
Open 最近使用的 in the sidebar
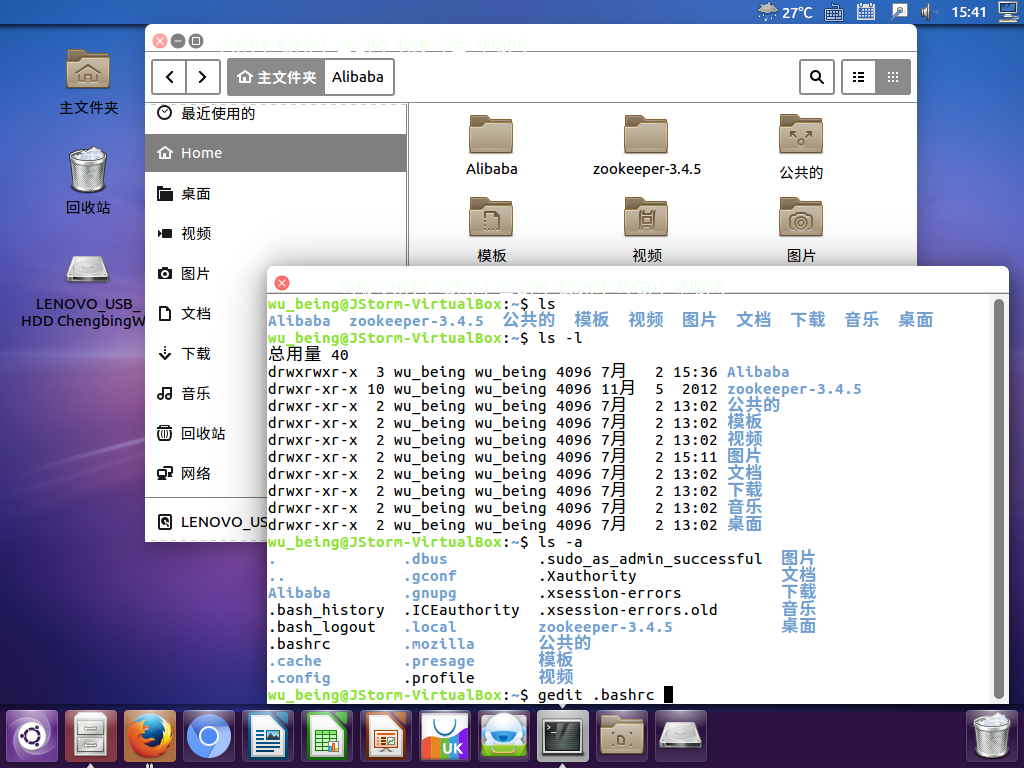[x=217, y=114]
